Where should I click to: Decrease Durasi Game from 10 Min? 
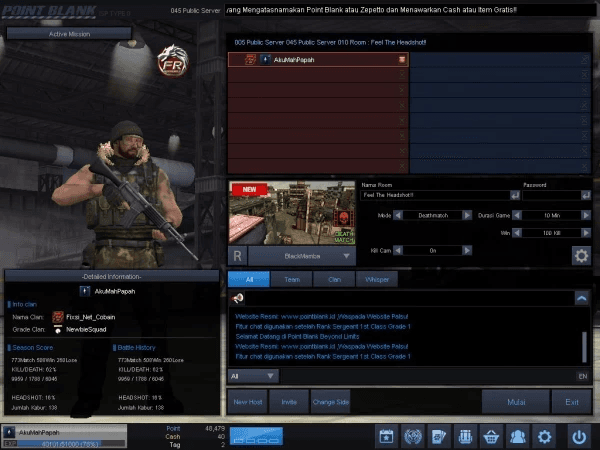coord(517,215)
